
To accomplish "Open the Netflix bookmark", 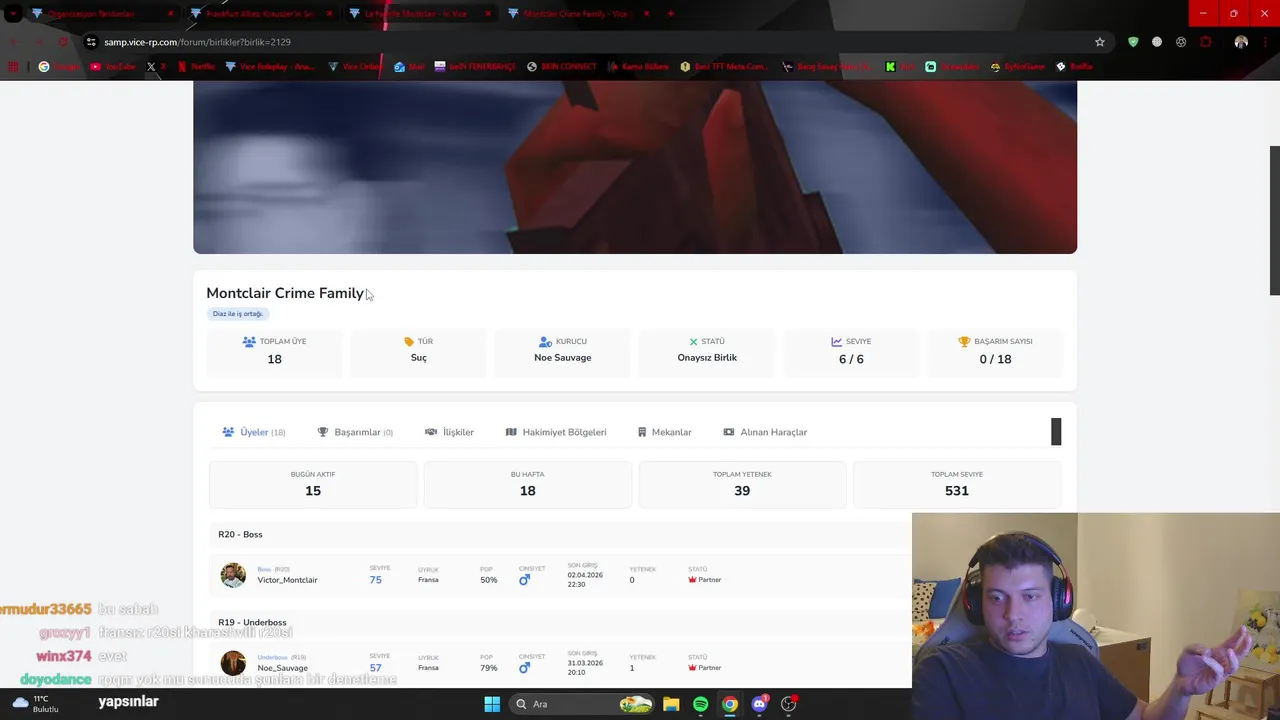I will click(x=196, y=67).
